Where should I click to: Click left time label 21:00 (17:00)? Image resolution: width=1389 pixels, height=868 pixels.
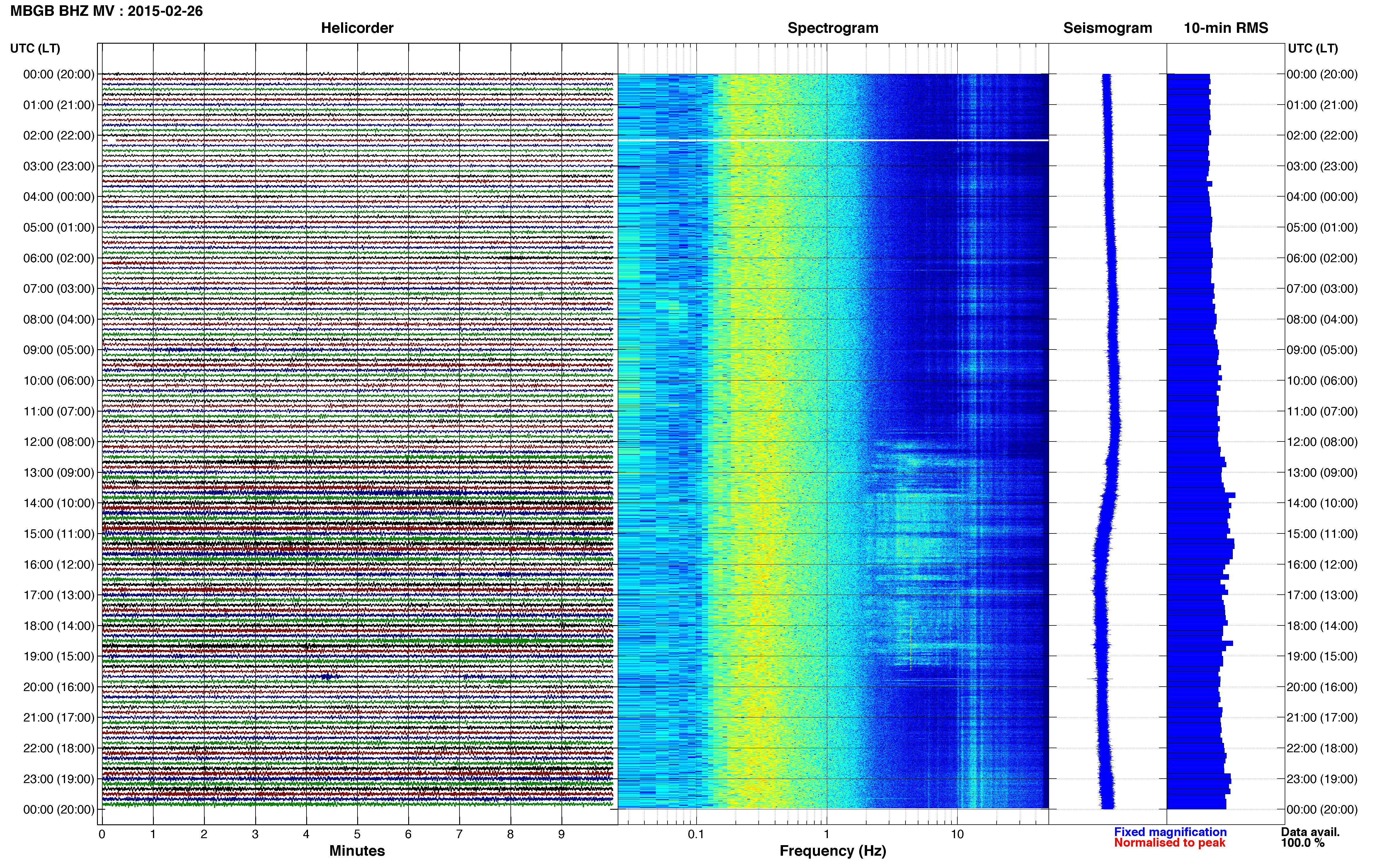coord(59,718)
